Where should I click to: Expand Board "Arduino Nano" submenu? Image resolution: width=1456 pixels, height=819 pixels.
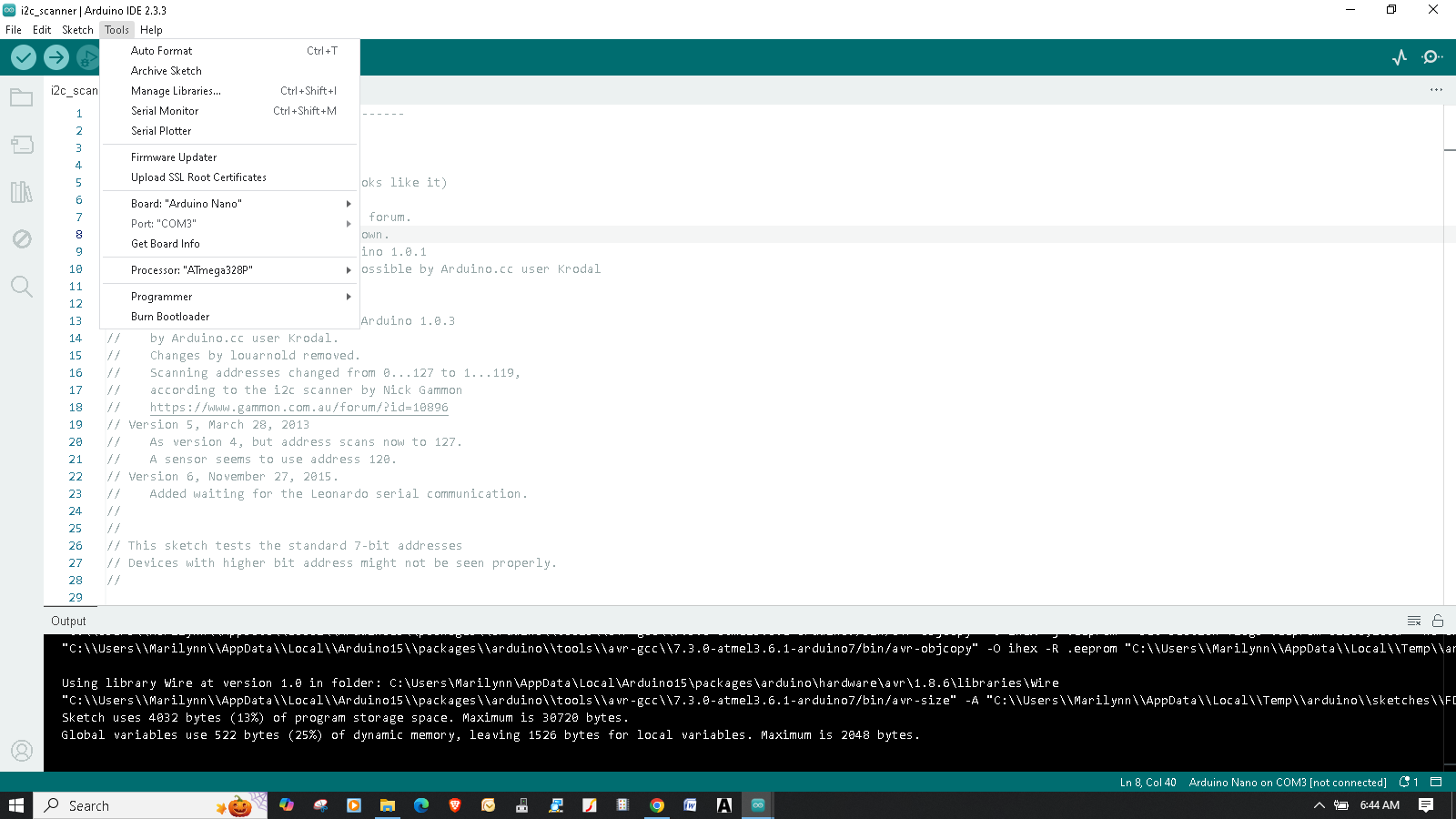coord(230,204)
